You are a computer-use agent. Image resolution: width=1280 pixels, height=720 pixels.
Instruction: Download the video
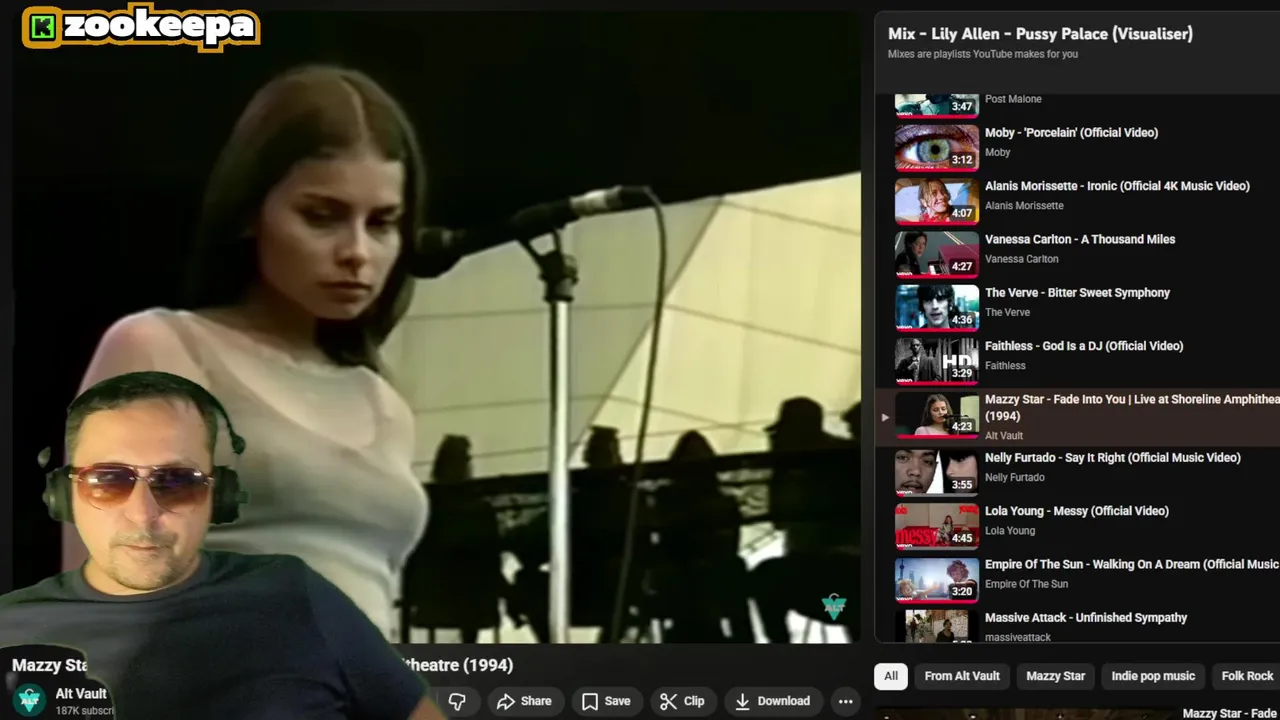point(772,701)
